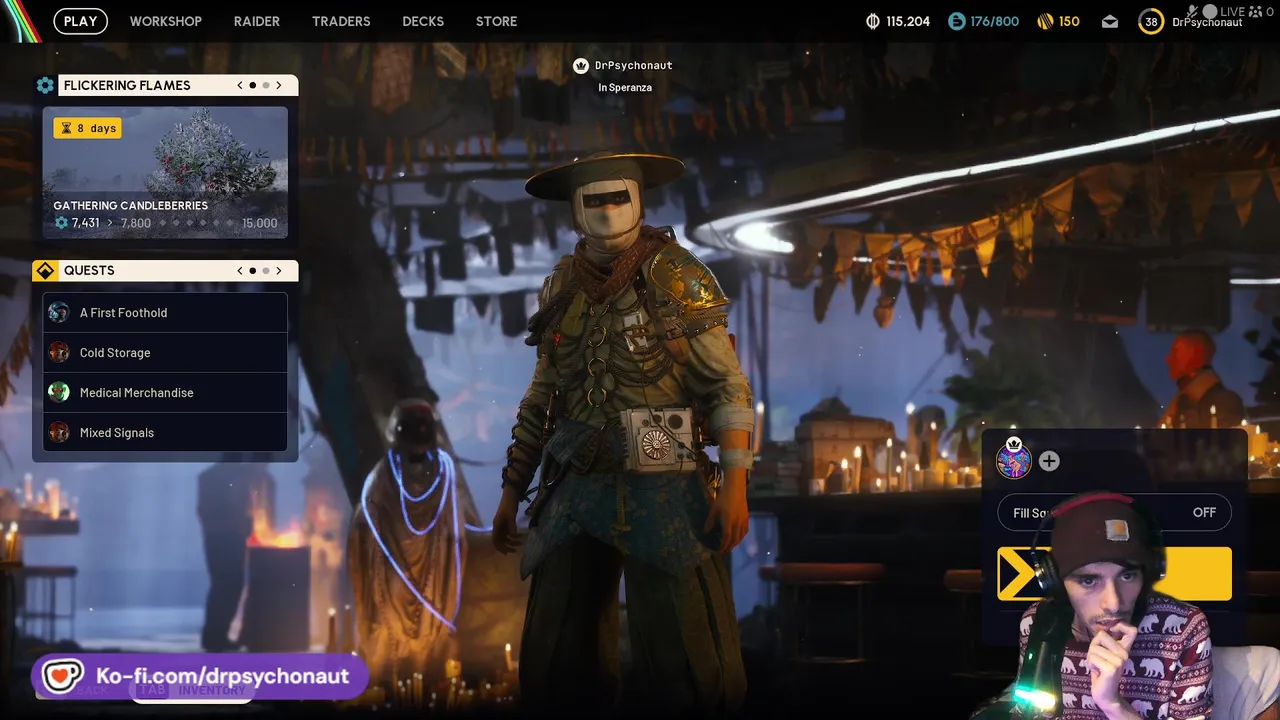Go to the DECKS tab
The image size is (1280, 720).
423,21
